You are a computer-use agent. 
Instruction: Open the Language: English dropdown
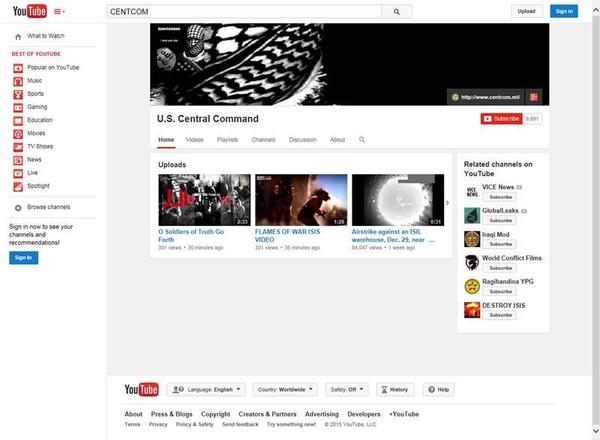pos(204,389)
